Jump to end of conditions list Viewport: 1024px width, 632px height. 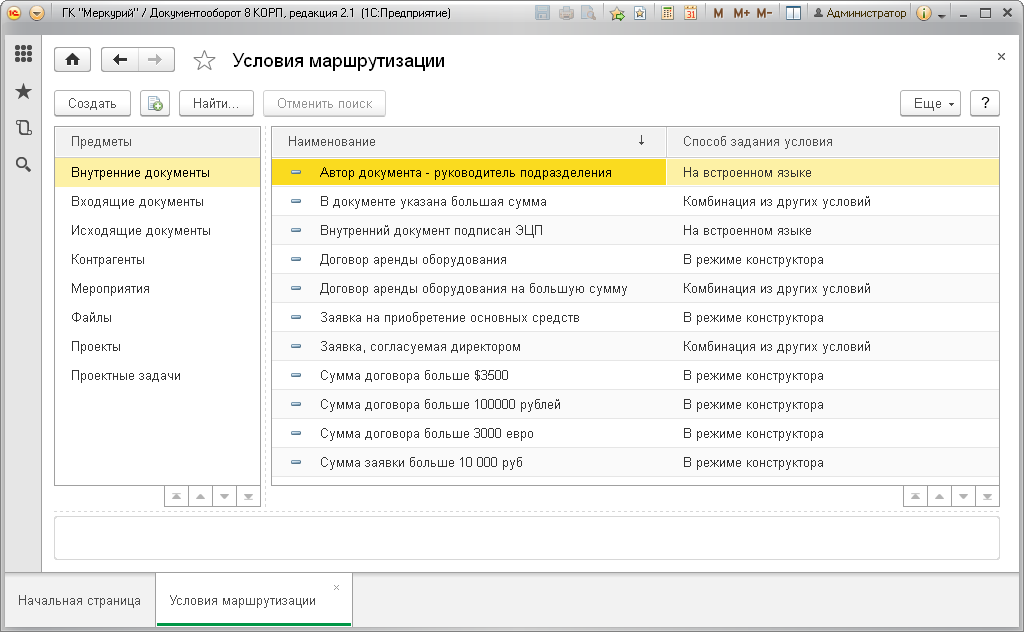[987, 497]
